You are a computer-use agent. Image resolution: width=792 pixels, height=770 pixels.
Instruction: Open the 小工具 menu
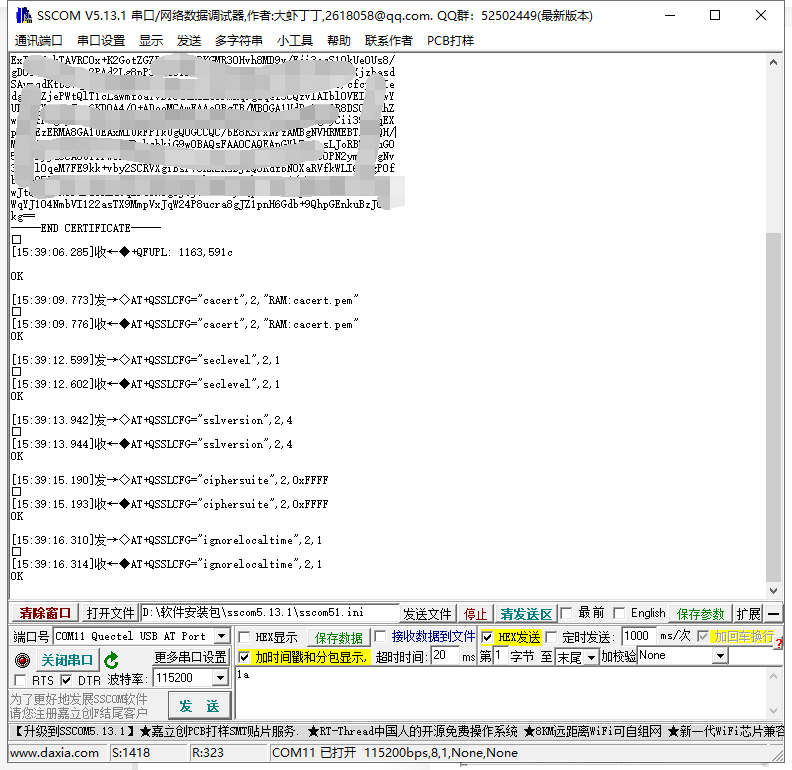[294, 40]
